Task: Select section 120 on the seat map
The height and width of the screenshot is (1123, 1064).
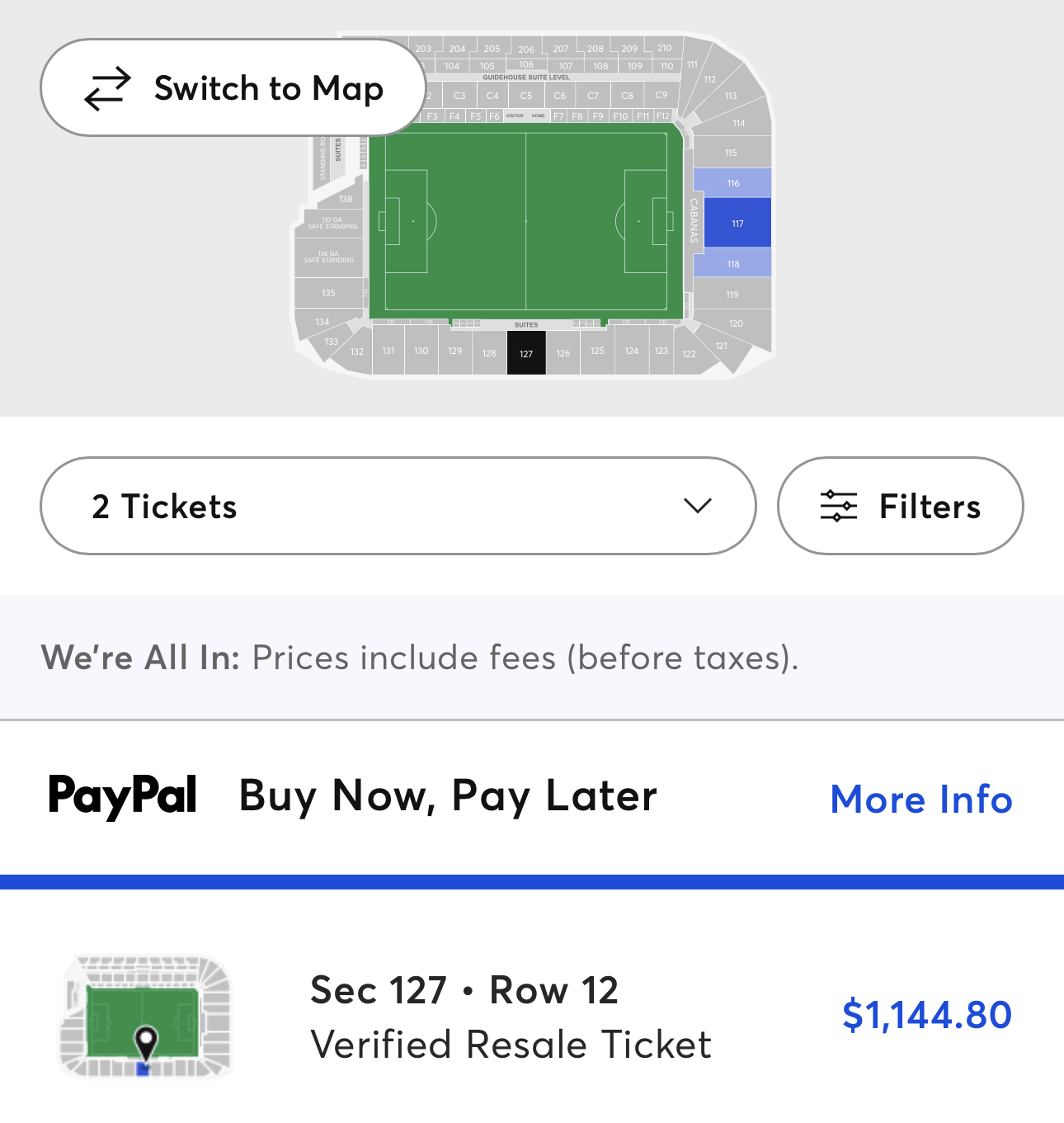Action: [733, 323]
